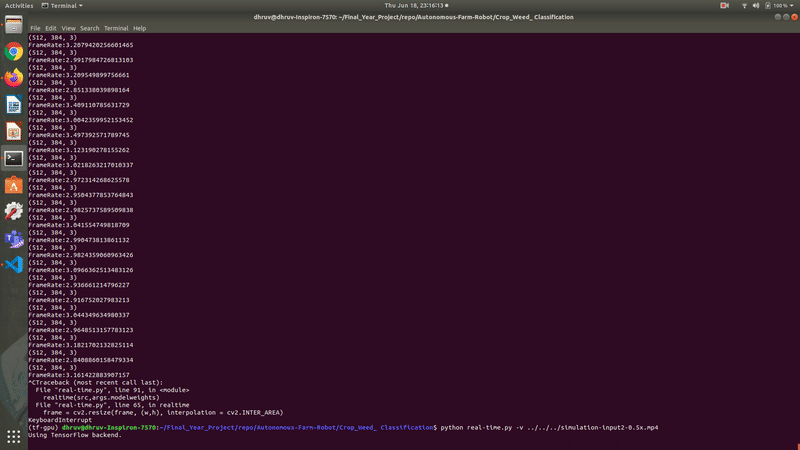Show Applications grid in the dock
The width and height of the screenshot is (800, 450).
click(14, 436)
